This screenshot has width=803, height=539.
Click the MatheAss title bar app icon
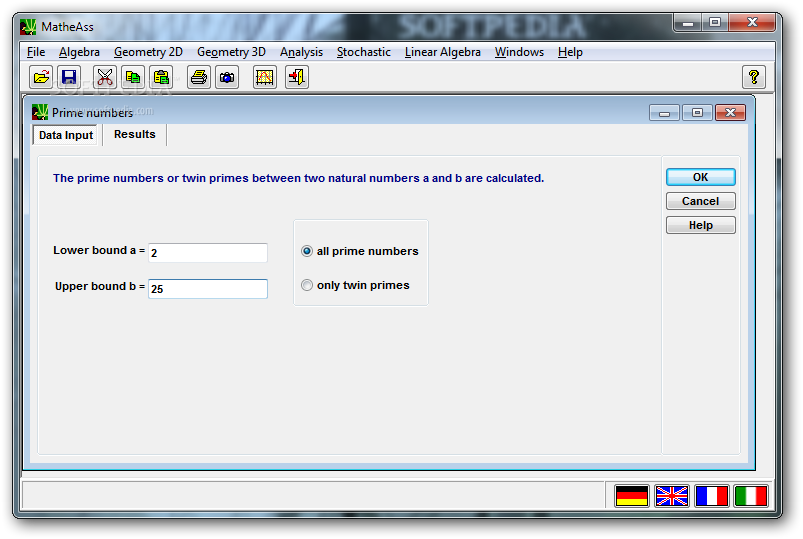click(28, 27)
